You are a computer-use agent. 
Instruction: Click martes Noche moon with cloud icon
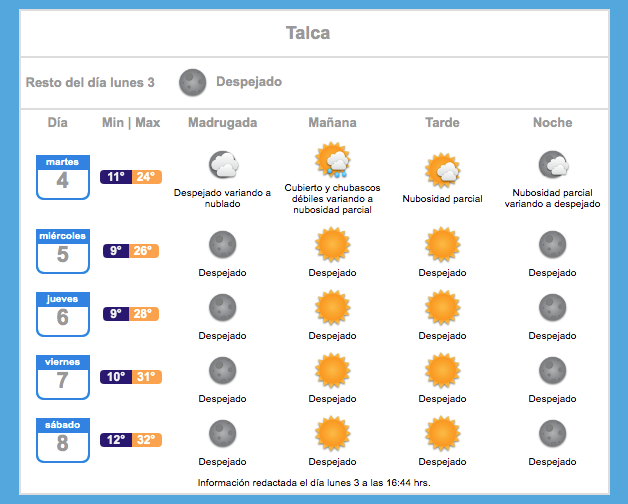[554, 164]
